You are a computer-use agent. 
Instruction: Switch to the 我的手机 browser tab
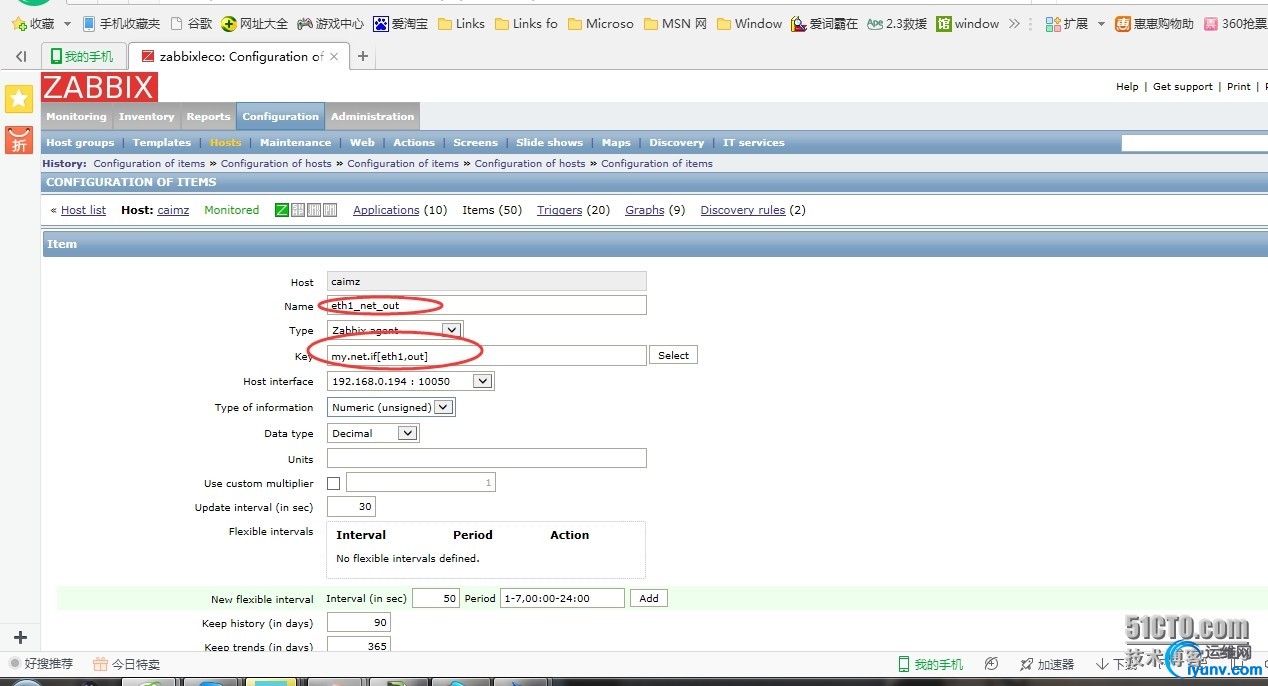(x=85, y=57)
